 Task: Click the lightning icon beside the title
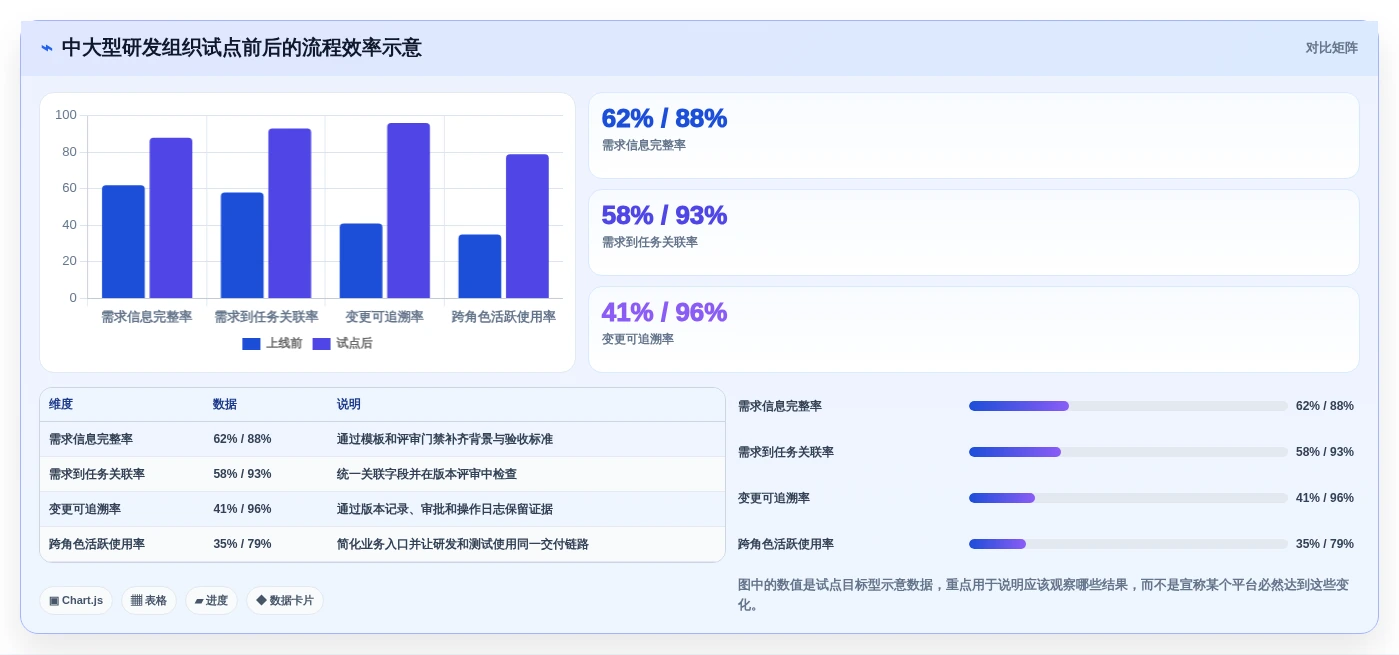tap(46, 48)
